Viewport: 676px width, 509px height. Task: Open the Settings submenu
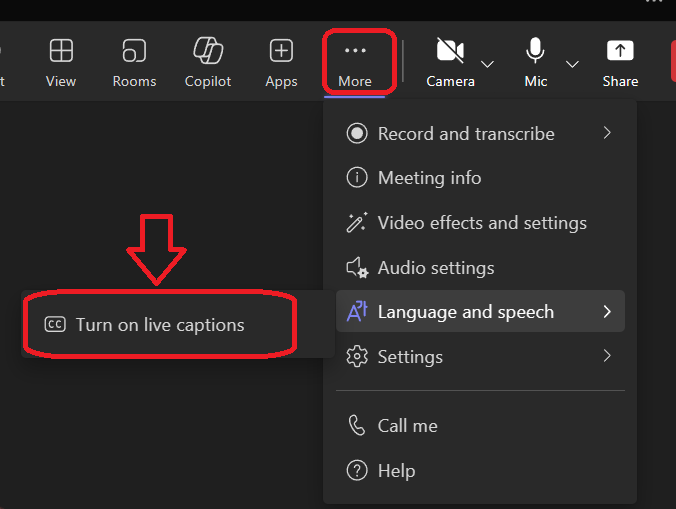tap(480, 356)
